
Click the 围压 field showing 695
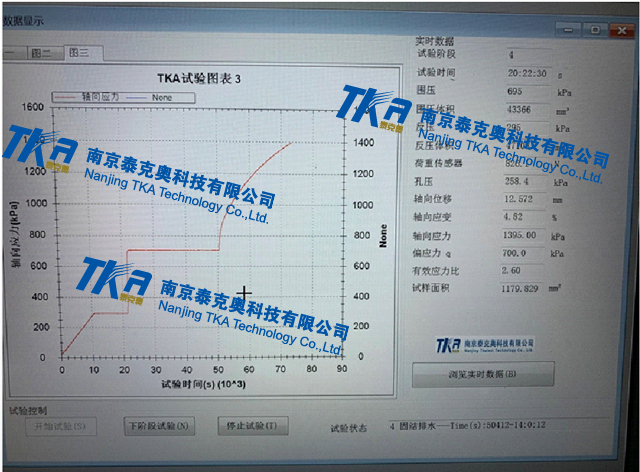(525, 92)
